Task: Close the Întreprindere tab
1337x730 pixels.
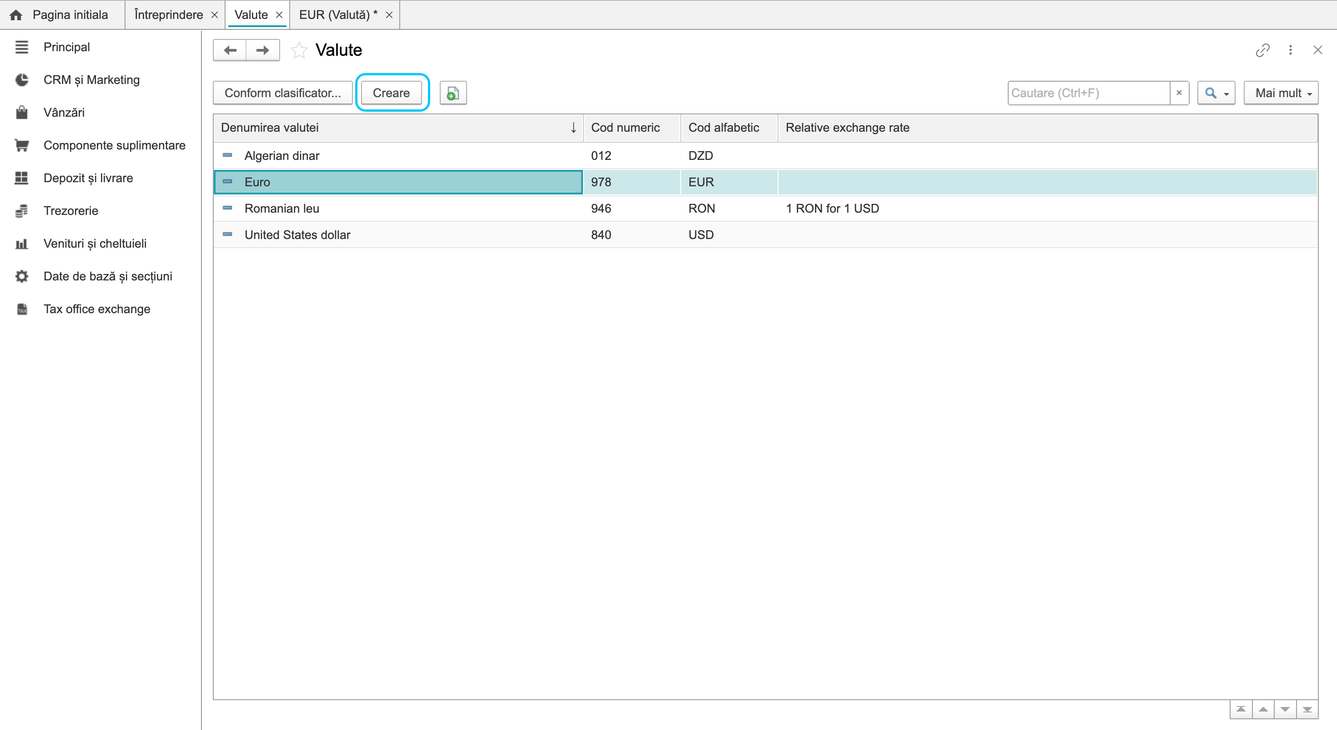Action: pyautogui.click(x=215, y=15)
